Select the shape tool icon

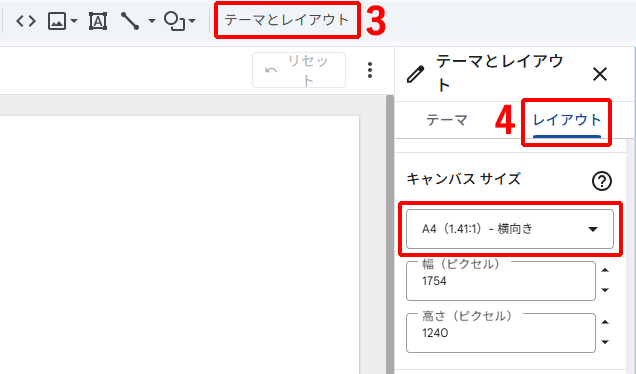(x=174, y=21)
